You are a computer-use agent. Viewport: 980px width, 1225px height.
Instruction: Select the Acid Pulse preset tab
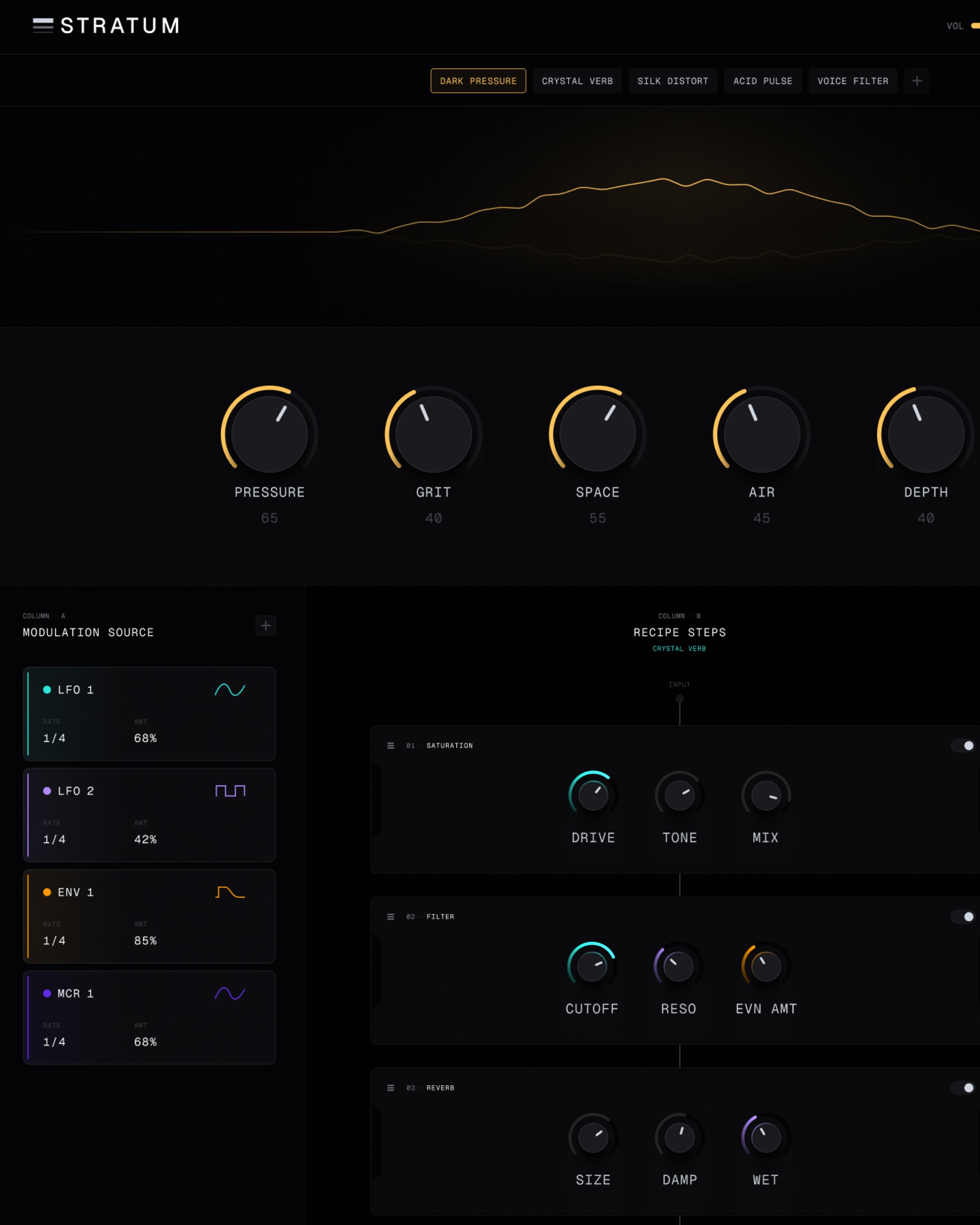point(762,81)
